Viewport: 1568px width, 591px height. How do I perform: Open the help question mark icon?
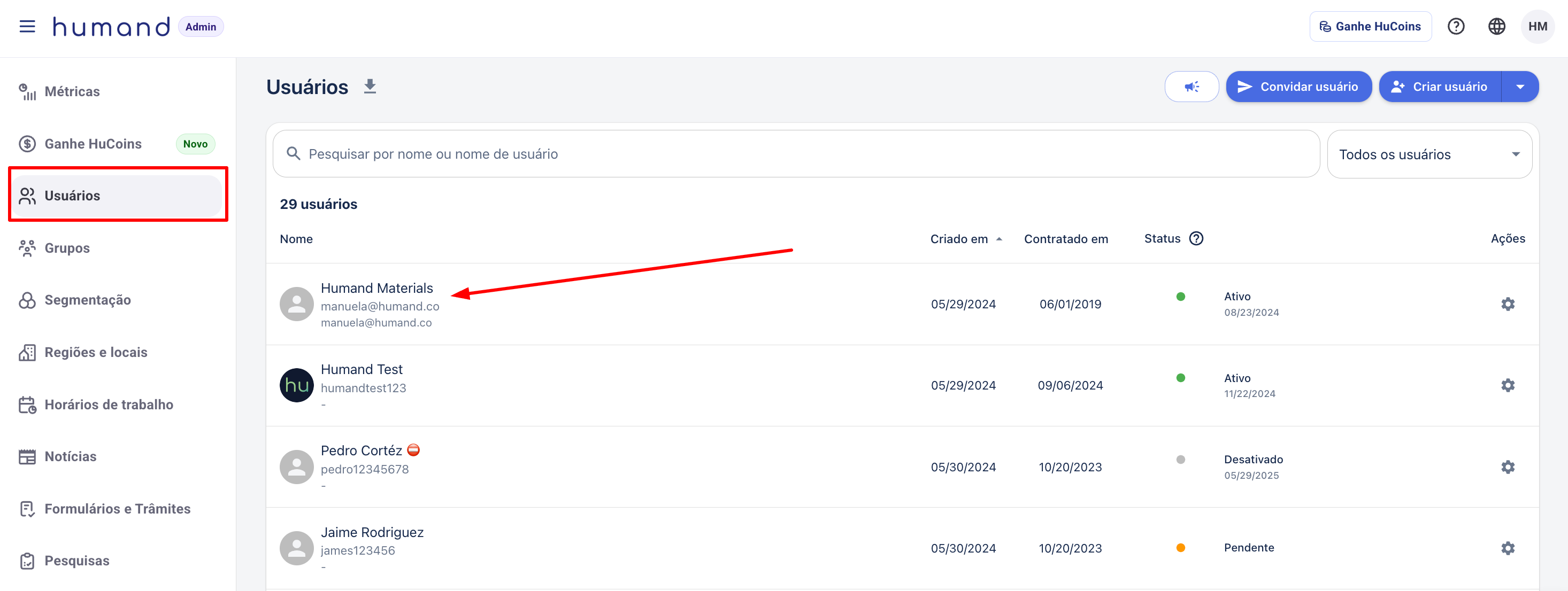[x=1455, y=27]
